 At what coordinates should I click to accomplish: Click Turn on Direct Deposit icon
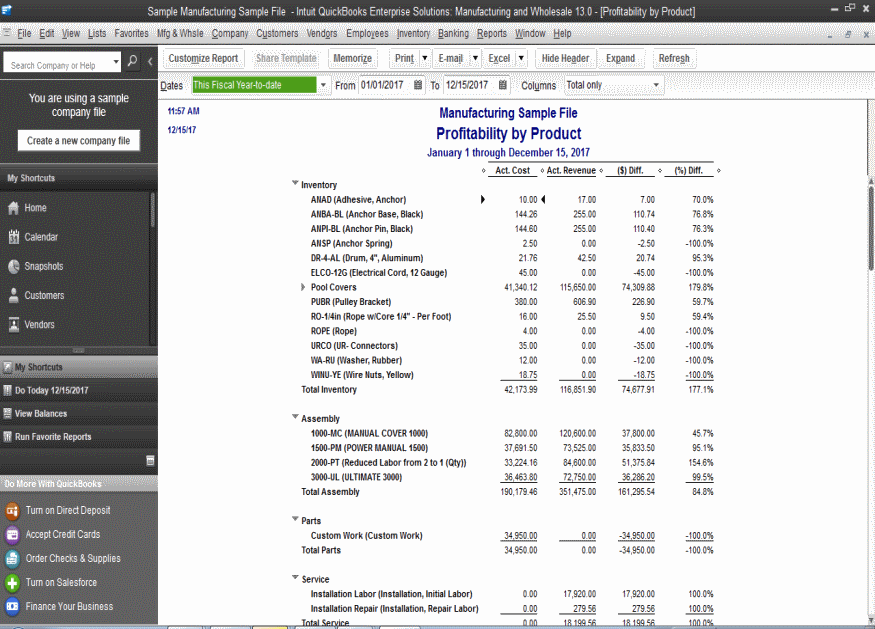(12, 510)
